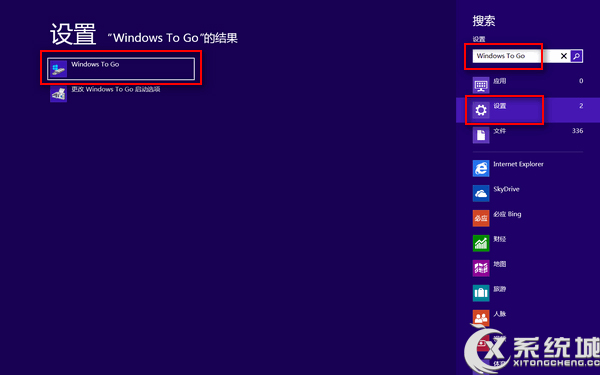The width and height of the screenshot is (600, 375).
Task: Choose the 设置 category label
Action: point(500,106)
